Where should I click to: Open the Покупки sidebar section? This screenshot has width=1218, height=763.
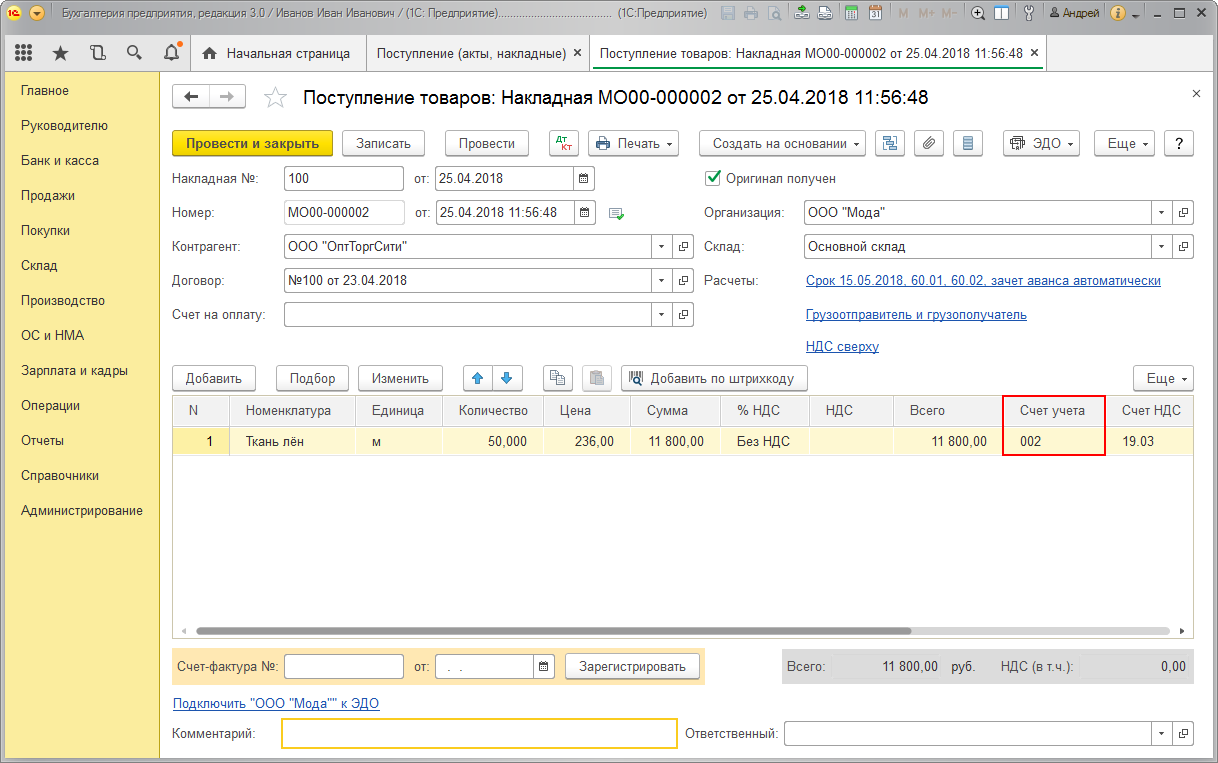[x=46, y=230]
